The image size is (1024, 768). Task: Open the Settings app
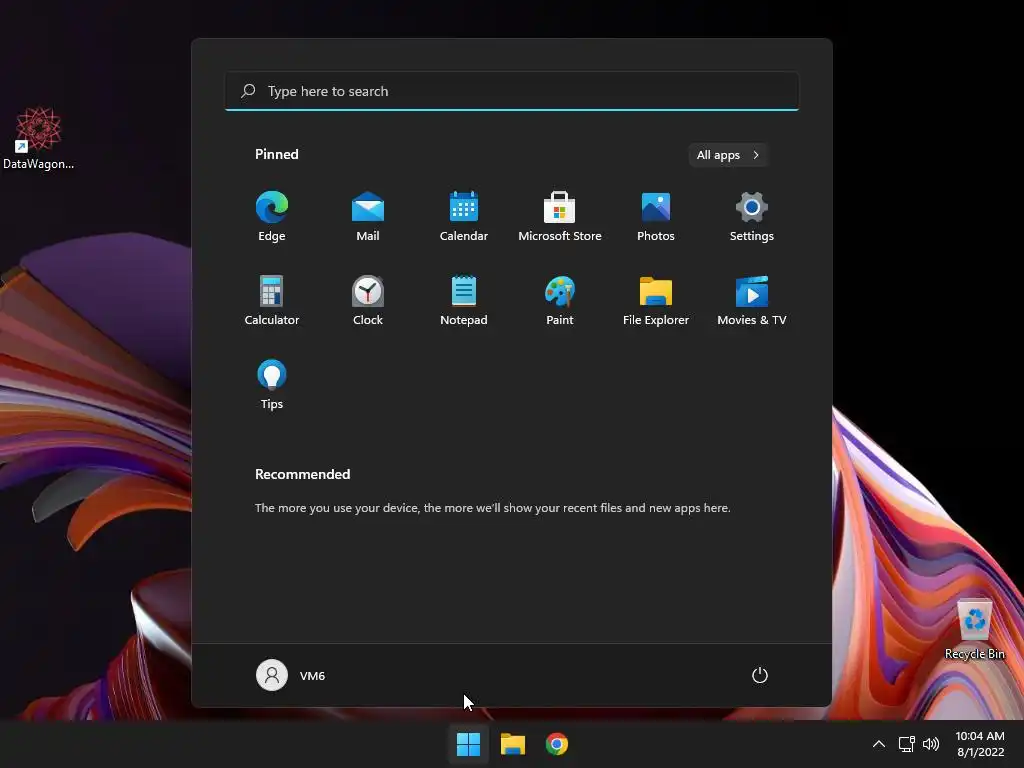pos(752,217)
